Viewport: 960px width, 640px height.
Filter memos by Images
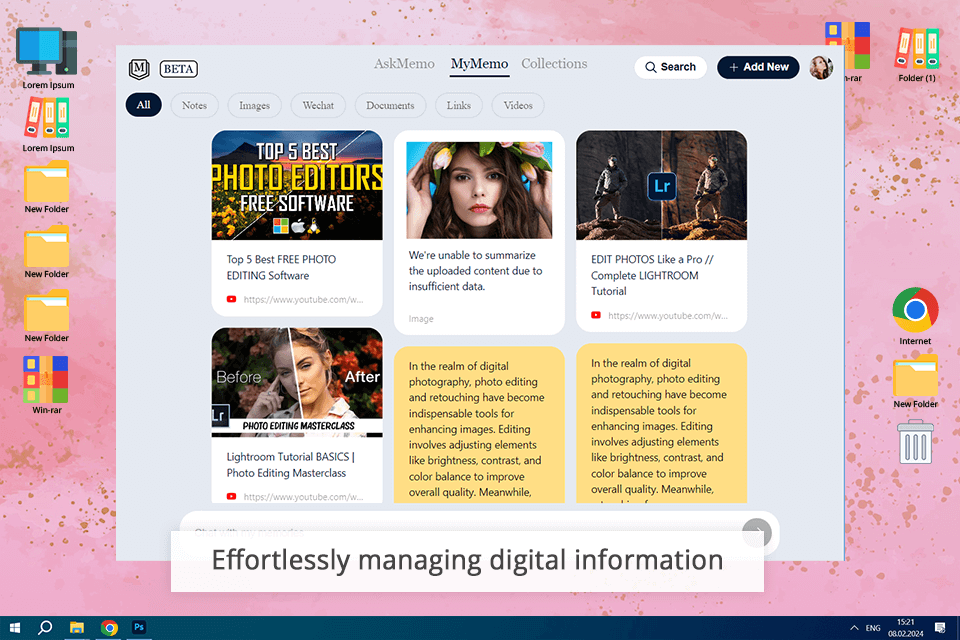254,105
